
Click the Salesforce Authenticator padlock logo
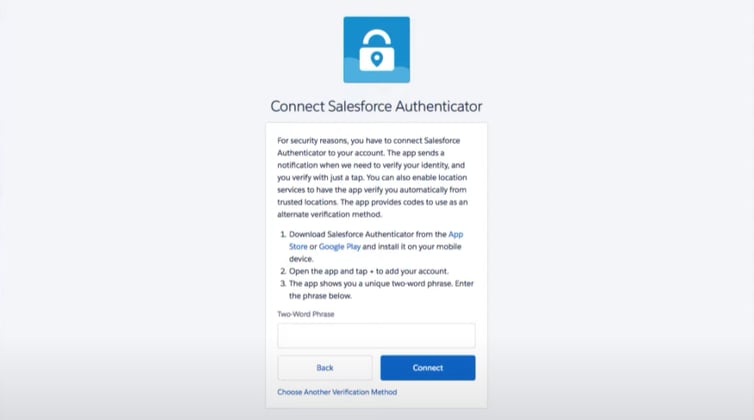point(376,50)
